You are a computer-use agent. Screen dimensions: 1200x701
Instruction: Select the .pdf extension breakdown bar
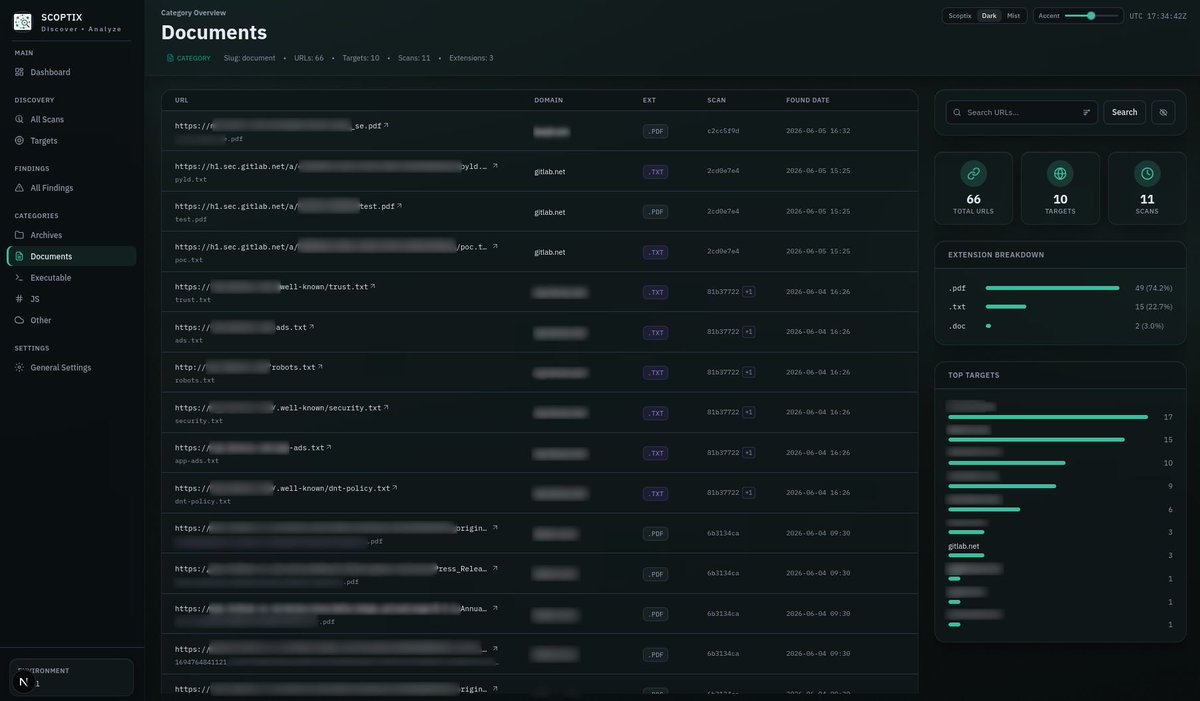pos(1052,288)
